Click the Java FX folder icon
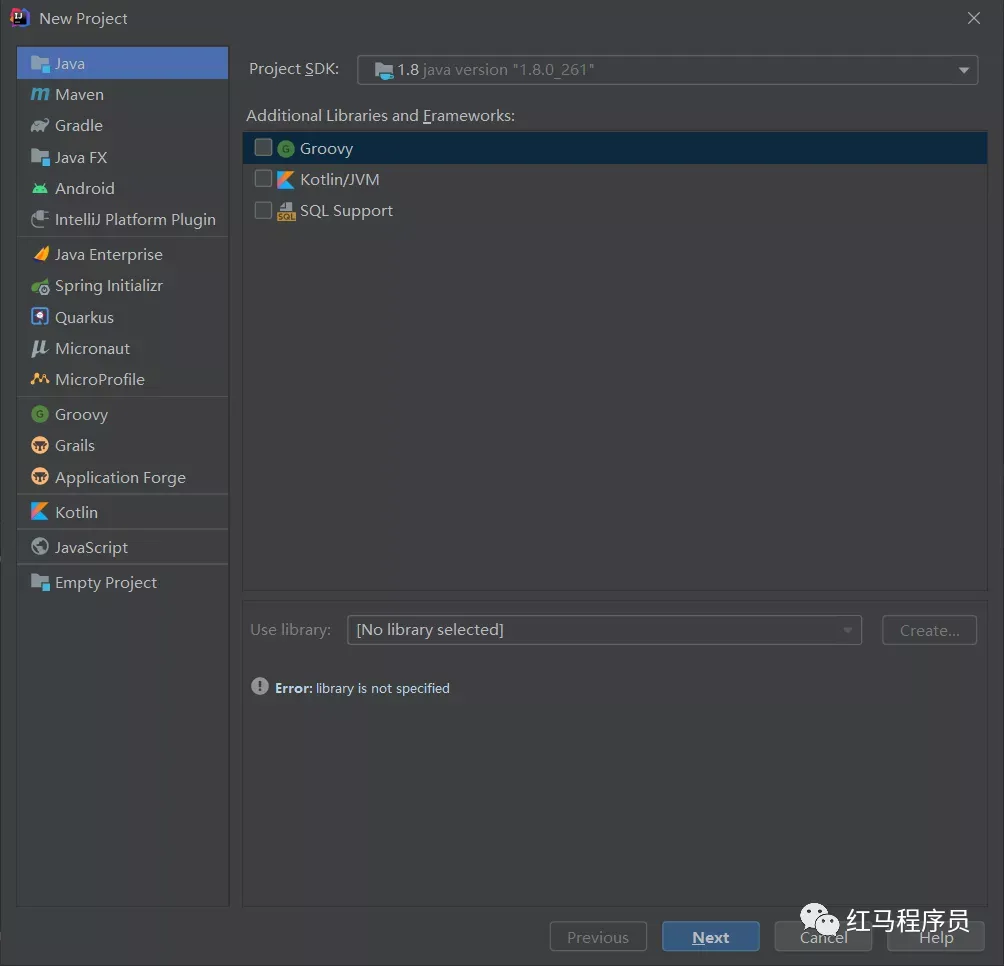Image resolution: width=1004 pixels, height=966 pixels. [40, 157]
